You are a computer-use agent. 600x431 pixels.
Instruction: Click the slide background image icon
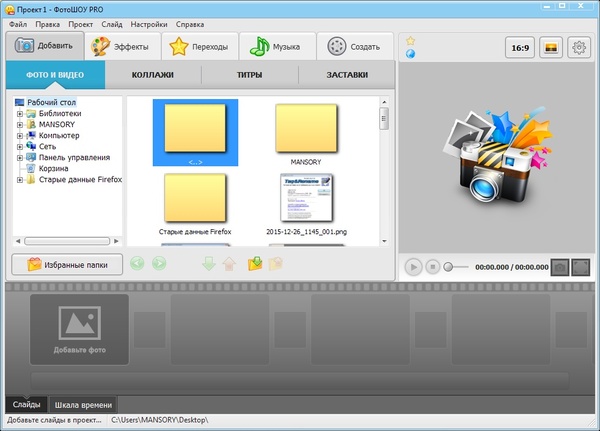pos(549,47)
